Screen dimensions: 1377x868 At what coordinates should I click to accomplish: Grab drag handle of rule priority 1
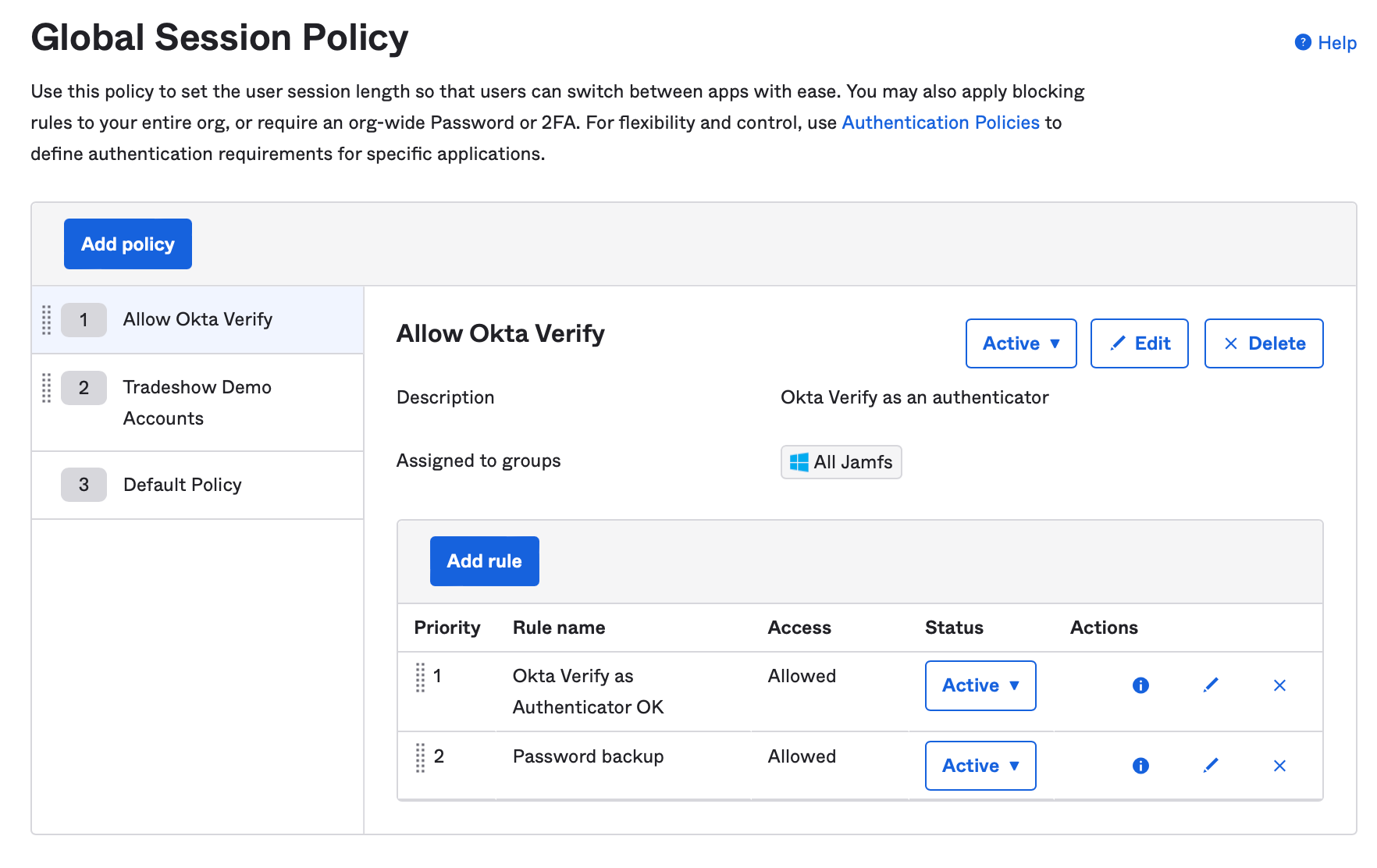(420, 678)
